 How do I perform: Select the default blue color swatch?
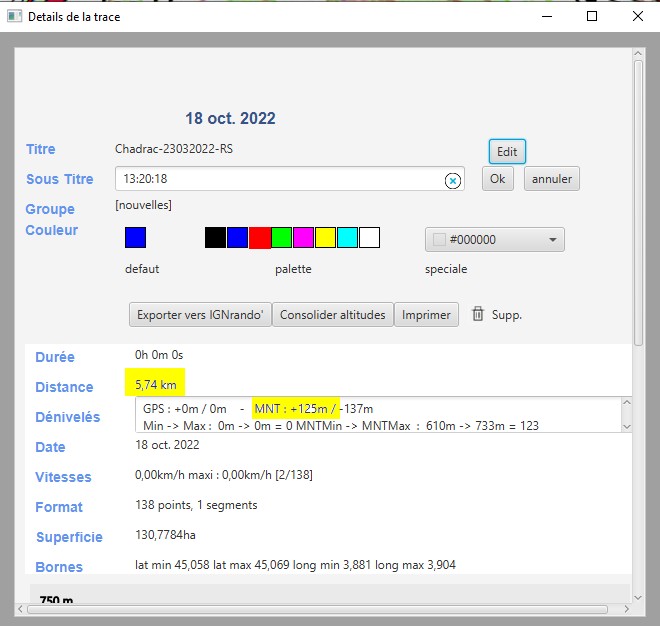[135, 238]
